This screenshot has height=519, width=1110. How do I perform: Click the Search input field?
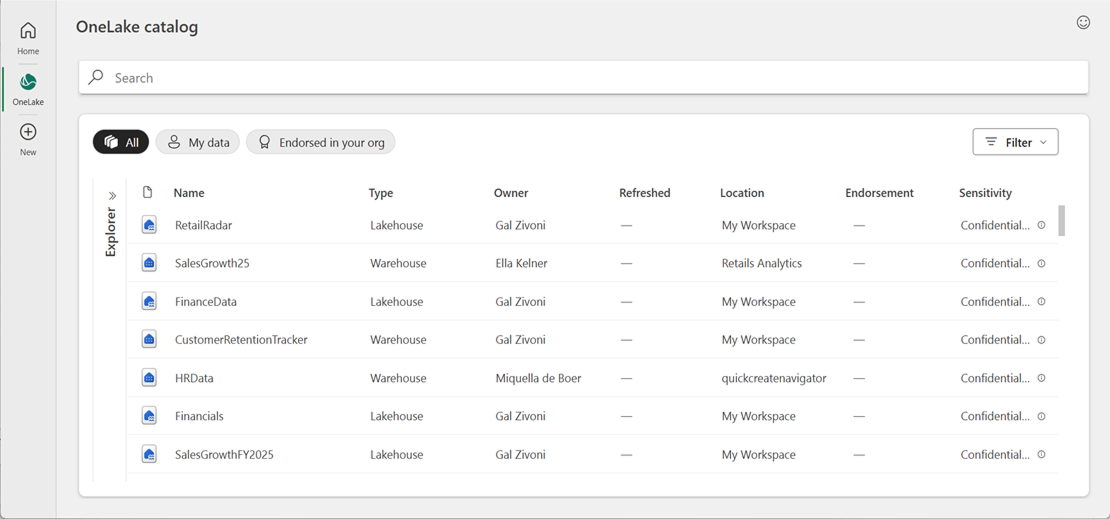click(583, 78)
